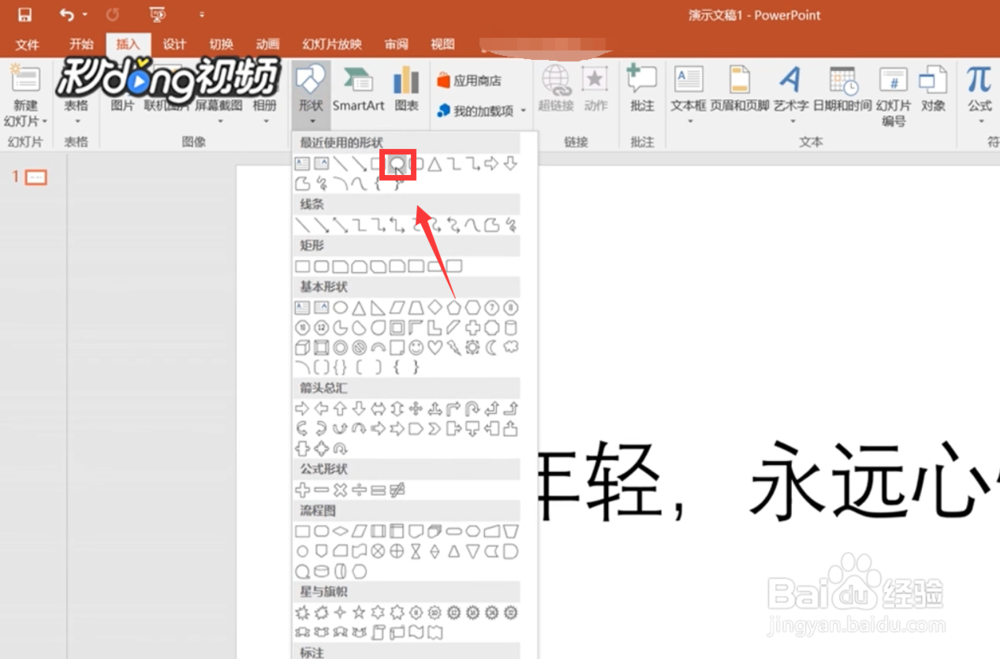
Task: Choose the Quad Arrow shape
Action: (x=416, y=409)
